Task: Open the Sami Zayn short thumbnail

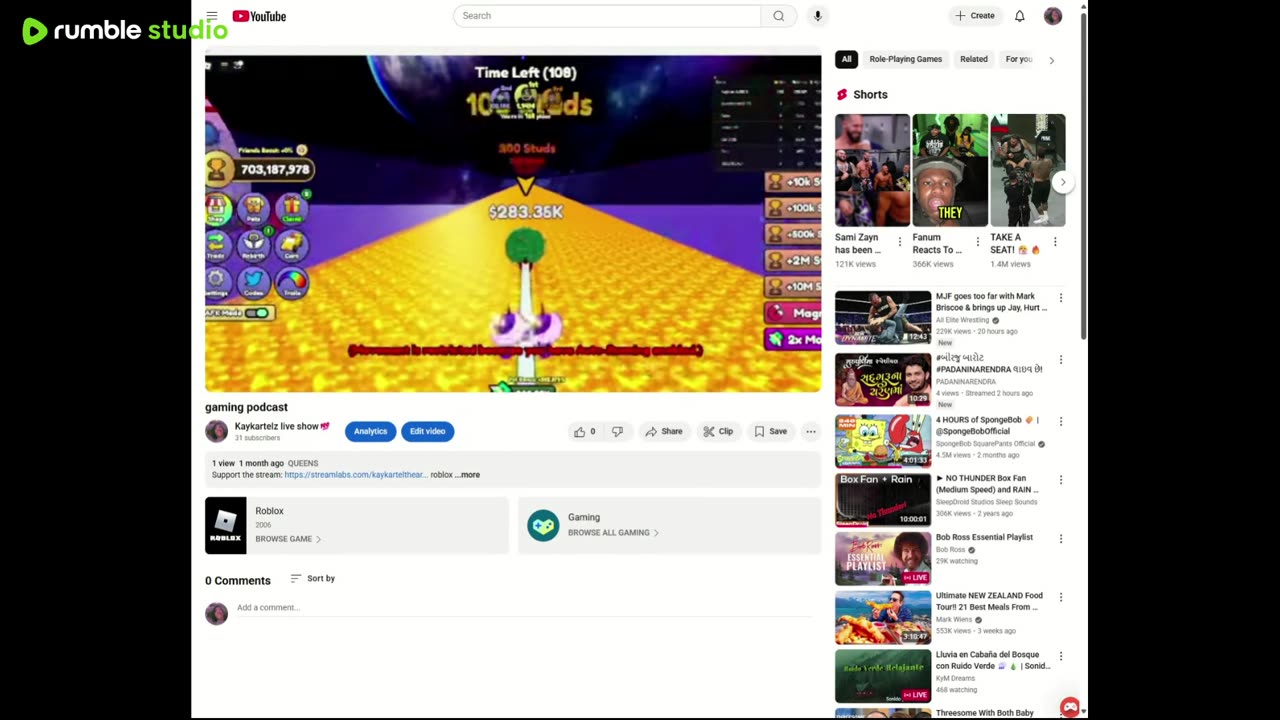Action: pos(872,170)
